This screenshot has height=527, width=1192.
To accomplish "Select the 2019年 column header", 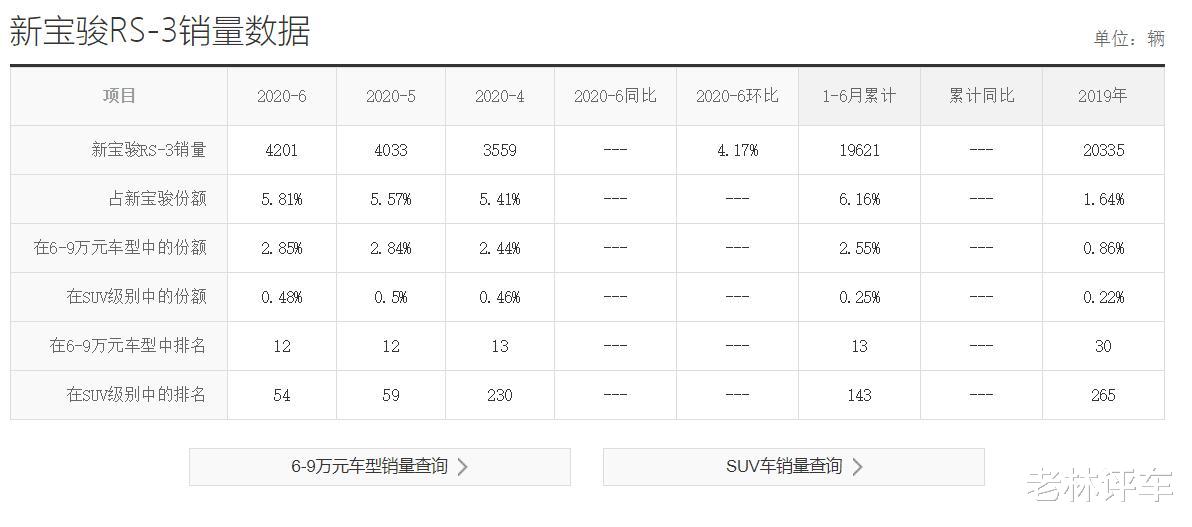I will [x=1103, y=96].
